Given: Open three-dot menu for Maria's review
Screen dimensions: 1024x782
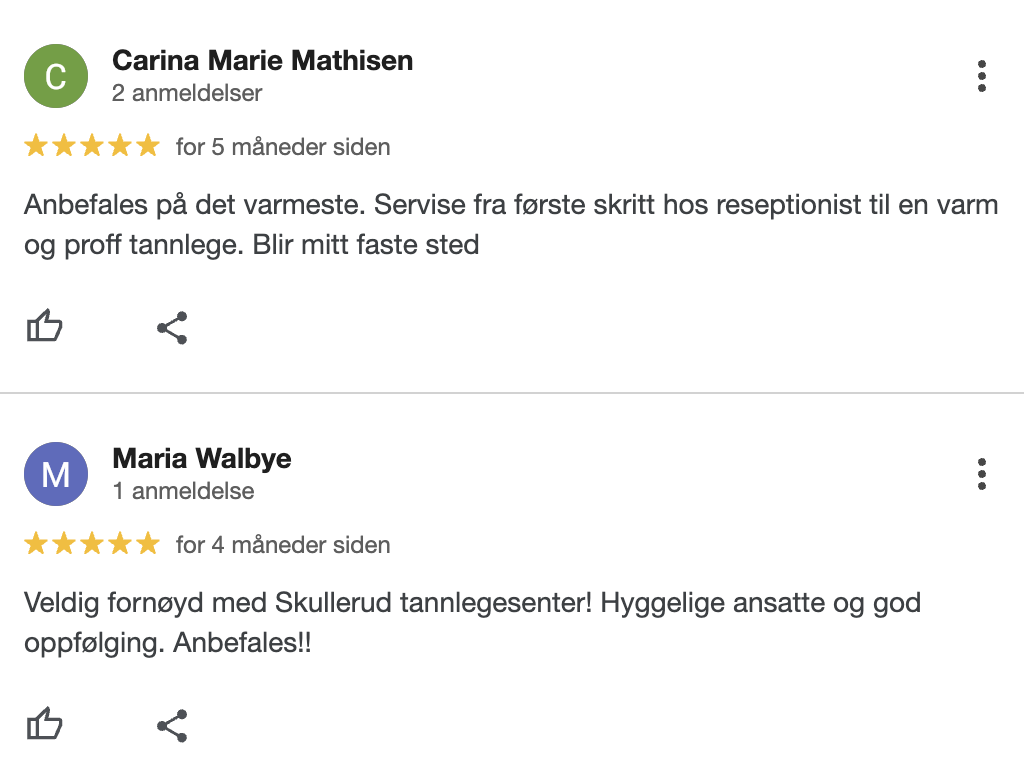Looking at the screenshot, I should (x=982, y=474).
